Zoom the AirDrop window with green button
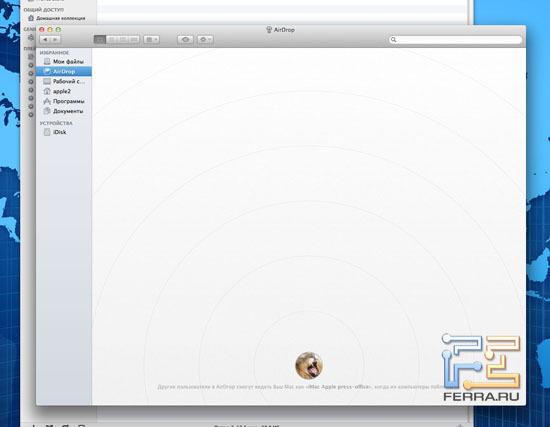Viewport: 550px width, 427px height. click(x=58, y=29)
